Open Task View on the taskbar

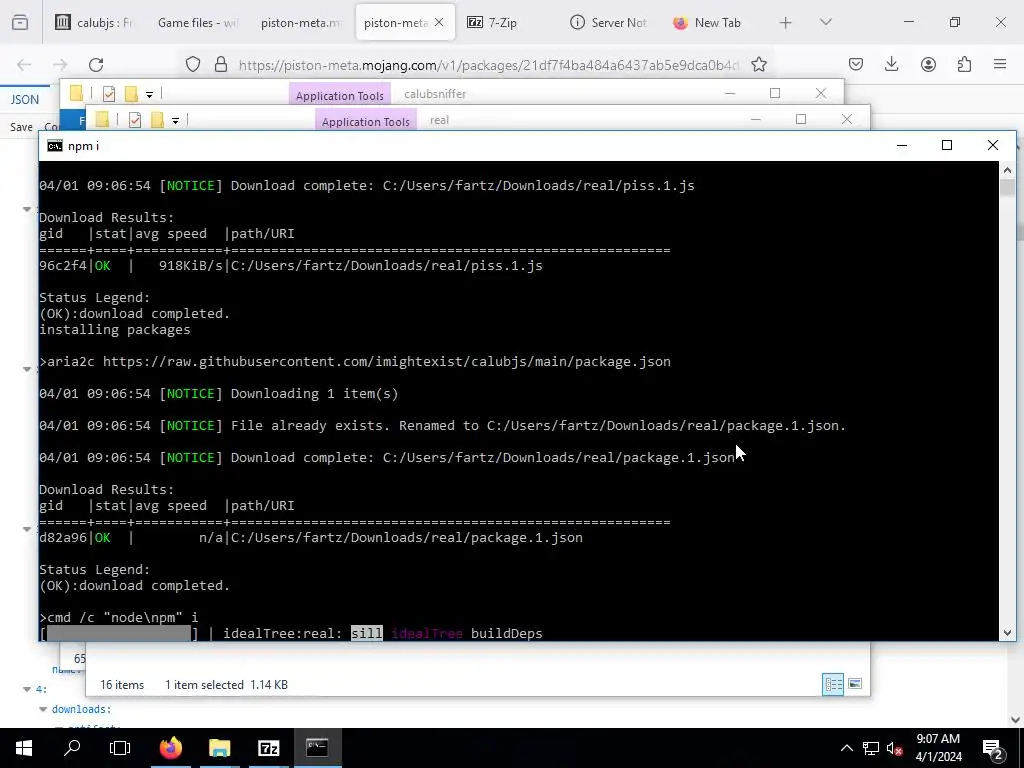tap(120, 748)
